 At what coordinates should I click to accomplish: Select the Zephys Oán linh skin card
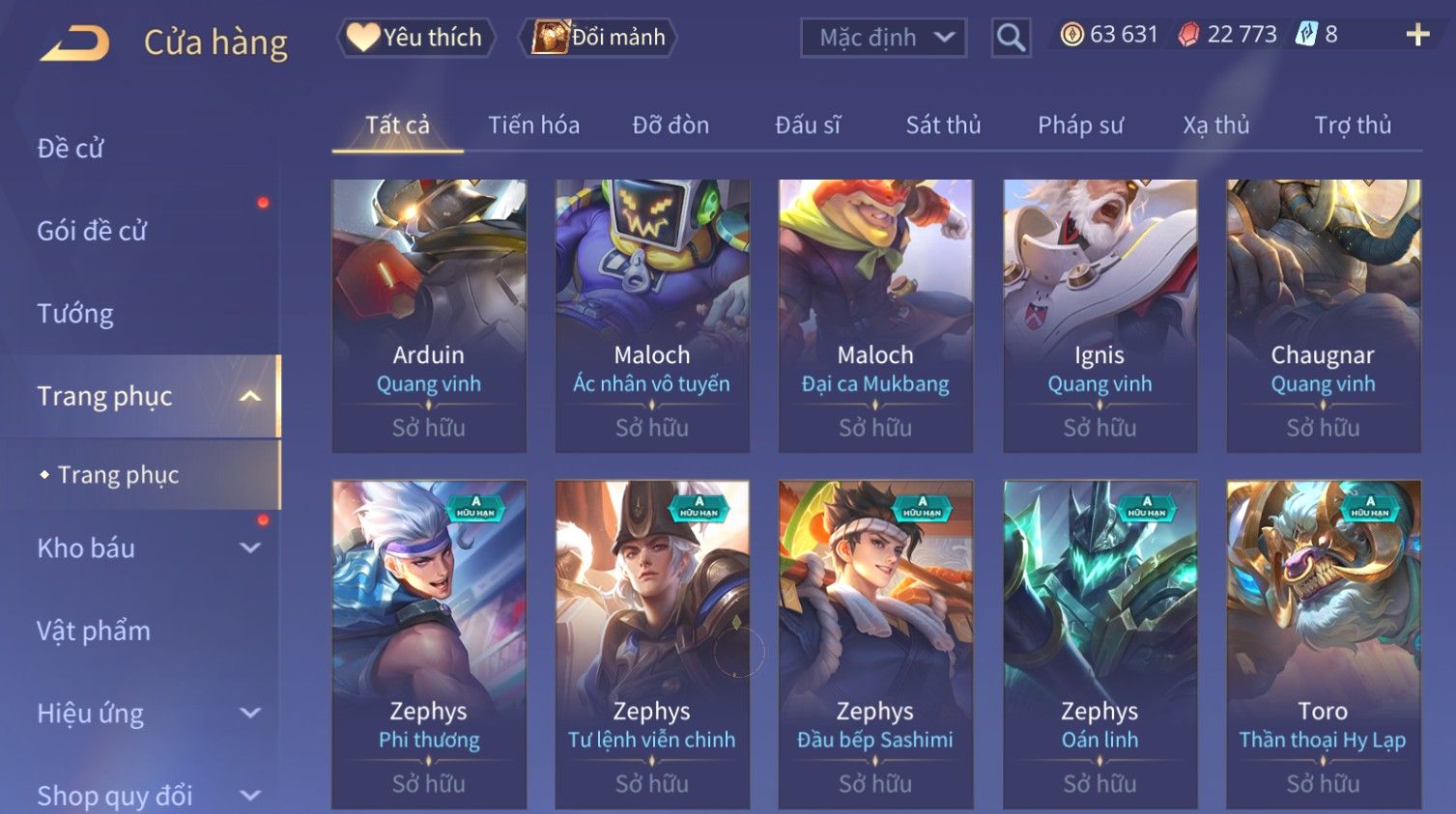1099,644
